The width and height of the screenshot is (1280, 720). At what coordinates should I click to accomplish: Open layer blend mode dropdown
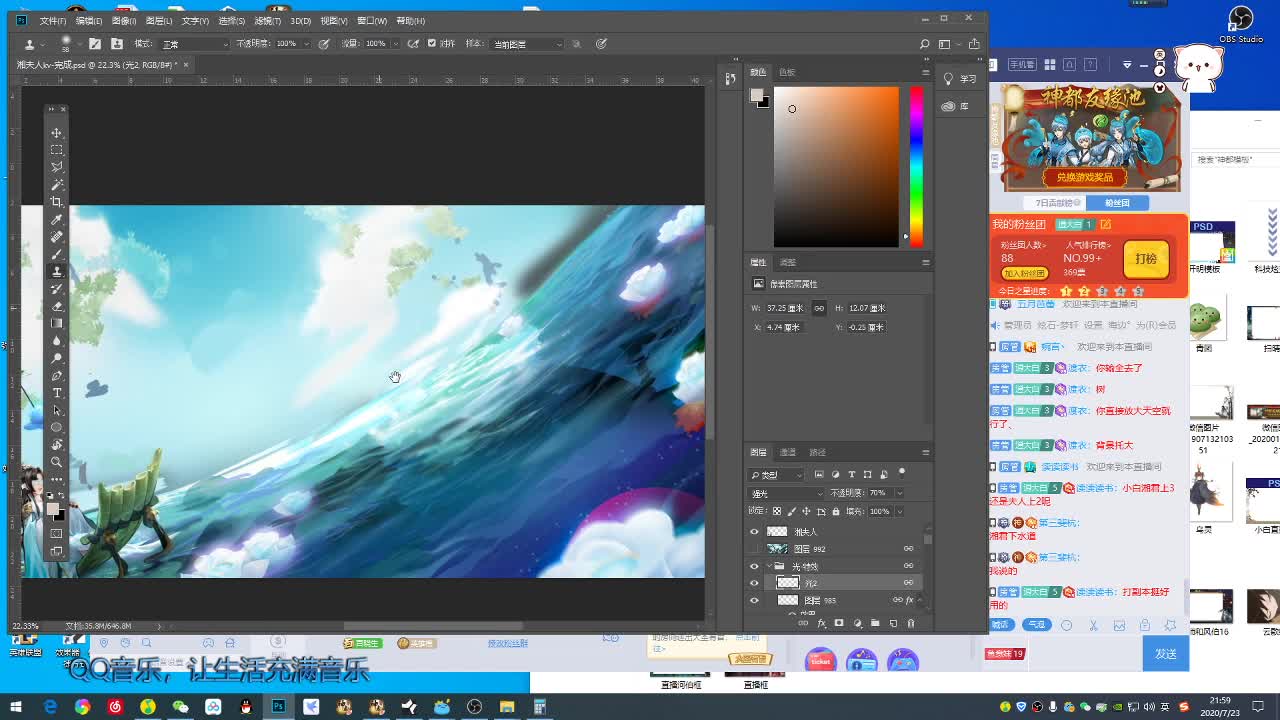(x=786, y=493)
